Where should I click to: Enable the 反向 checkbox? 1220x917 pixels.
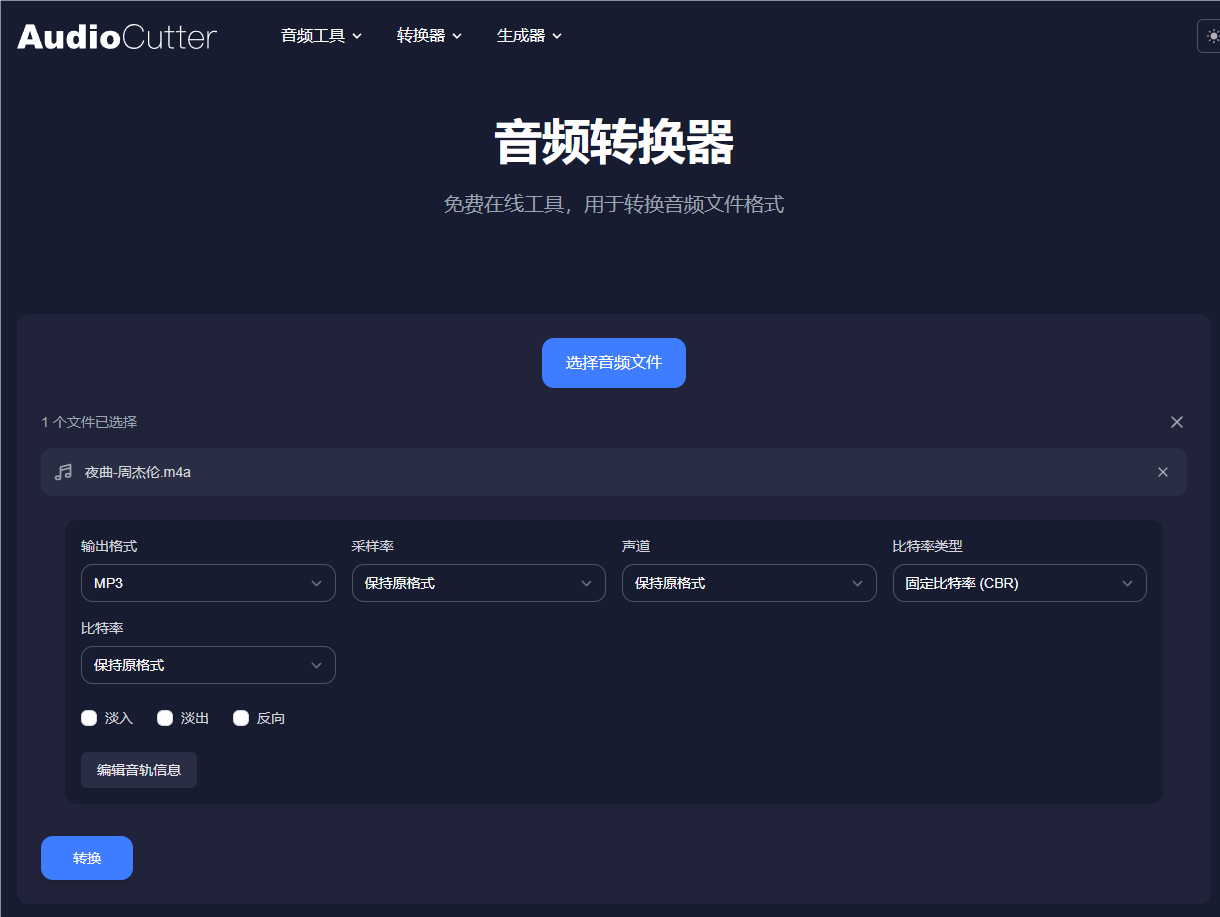point(240,717)
